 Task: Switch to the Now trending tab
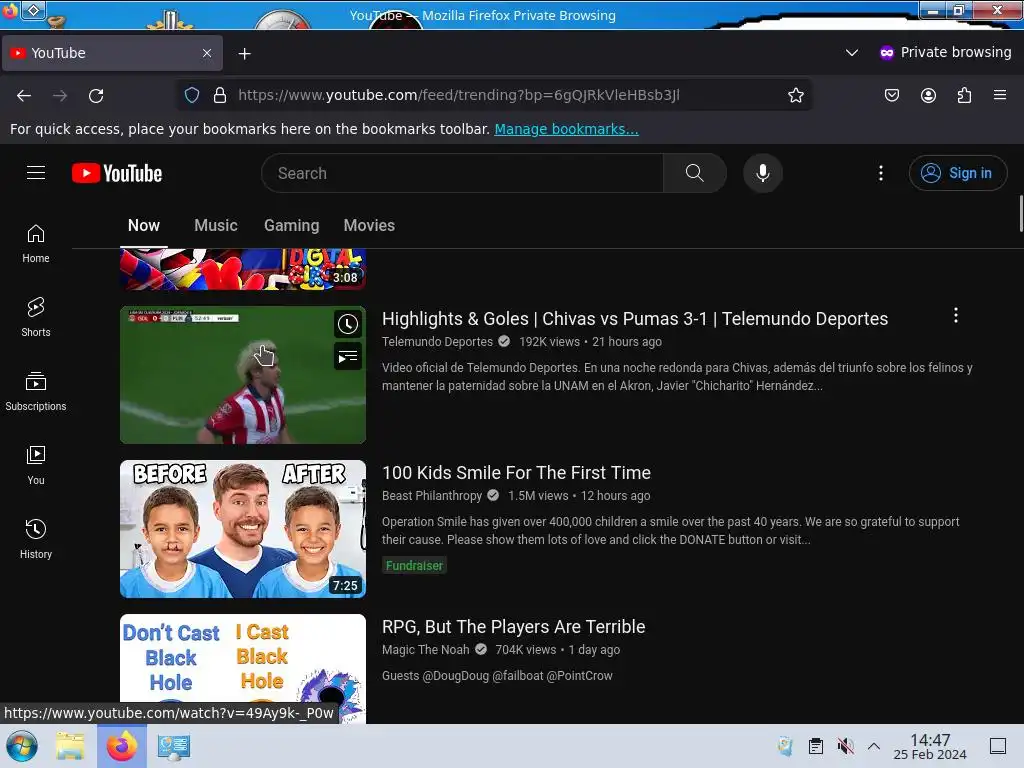(x=144, y=225)
